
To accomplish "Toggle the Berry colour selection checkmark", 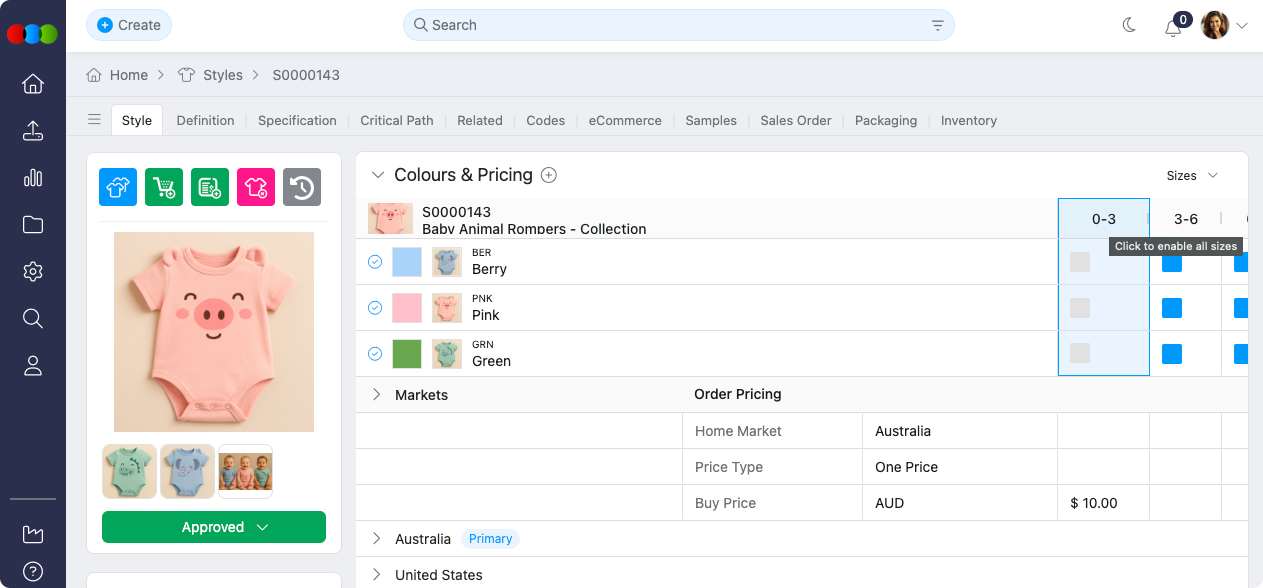I will click(x=375, y=261).
